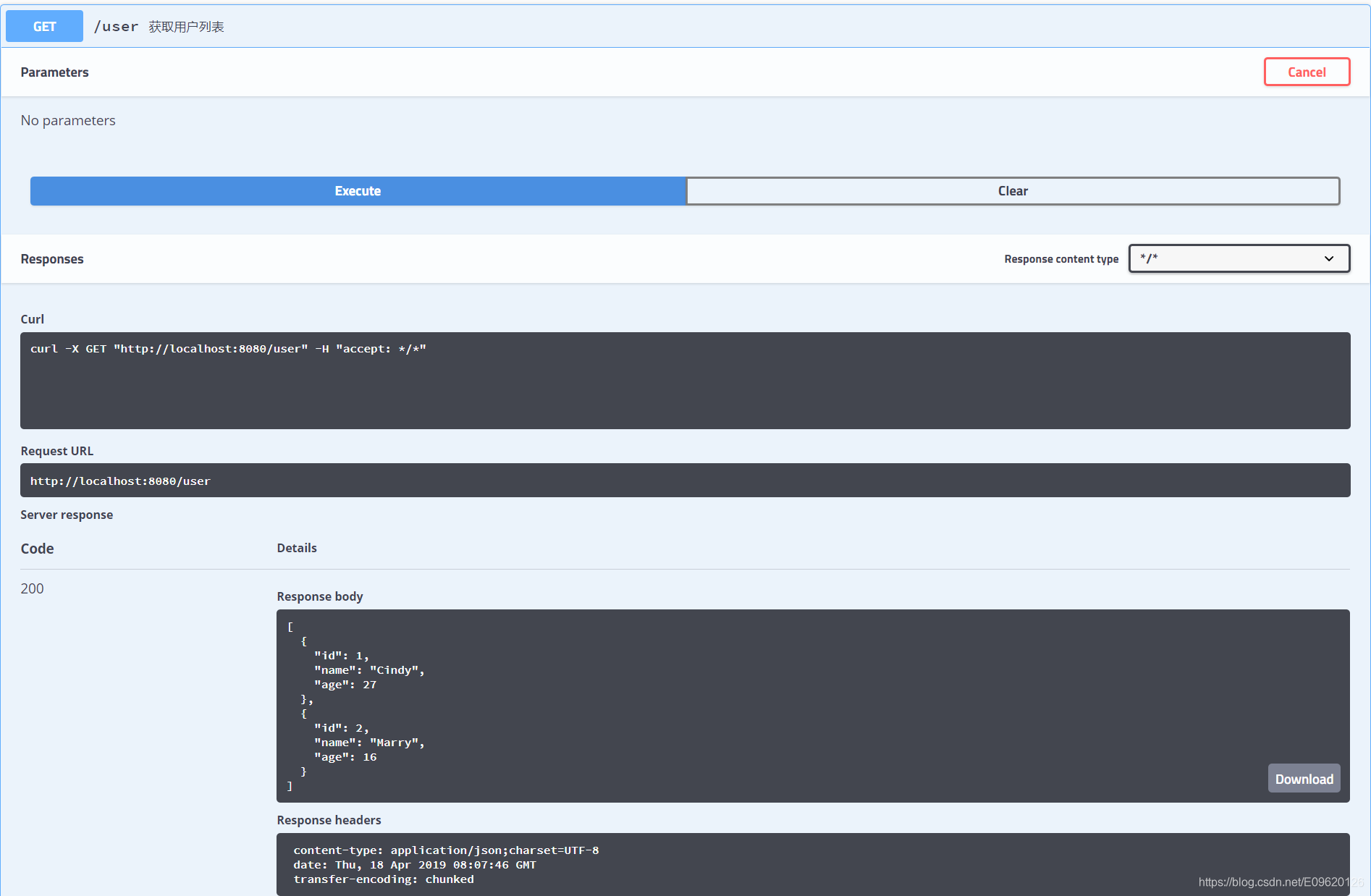1371x896 pixels.
Task: Select the "id": 2 line
Action: [x=342, y=728]
